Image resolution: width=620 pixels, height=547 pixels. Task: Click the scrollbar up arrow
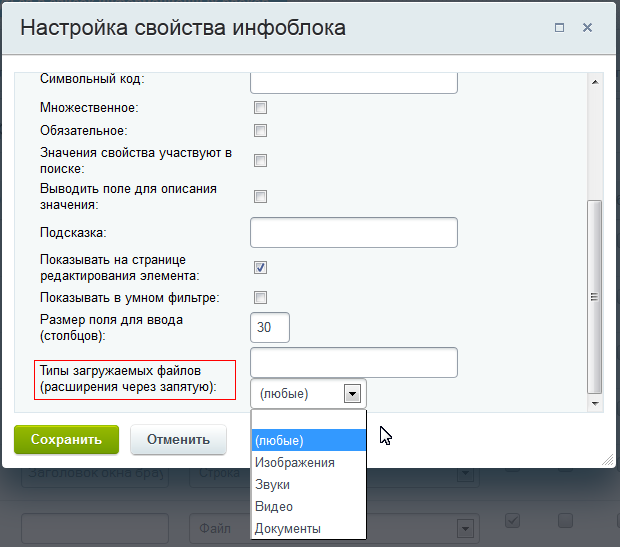pos(595,82)
